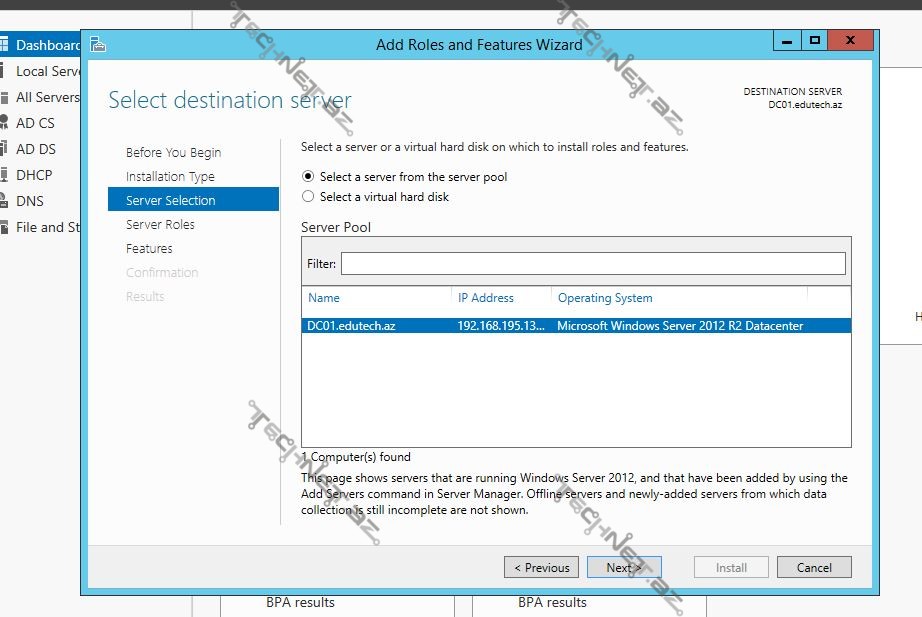Click the Previous button

pos(541,568)
